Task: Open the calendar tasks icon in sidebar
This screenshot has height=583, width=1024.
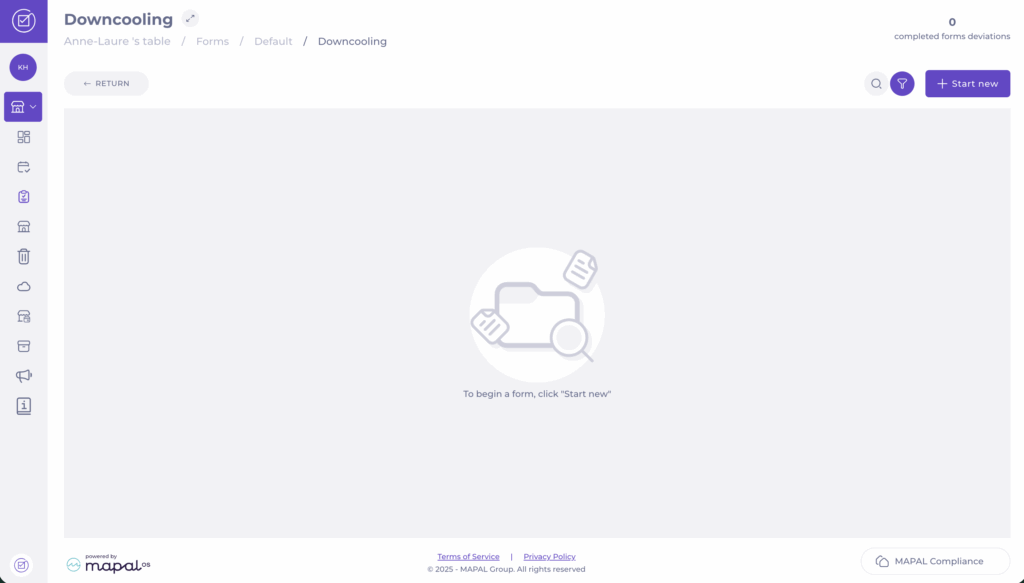Action: [24, 167]
